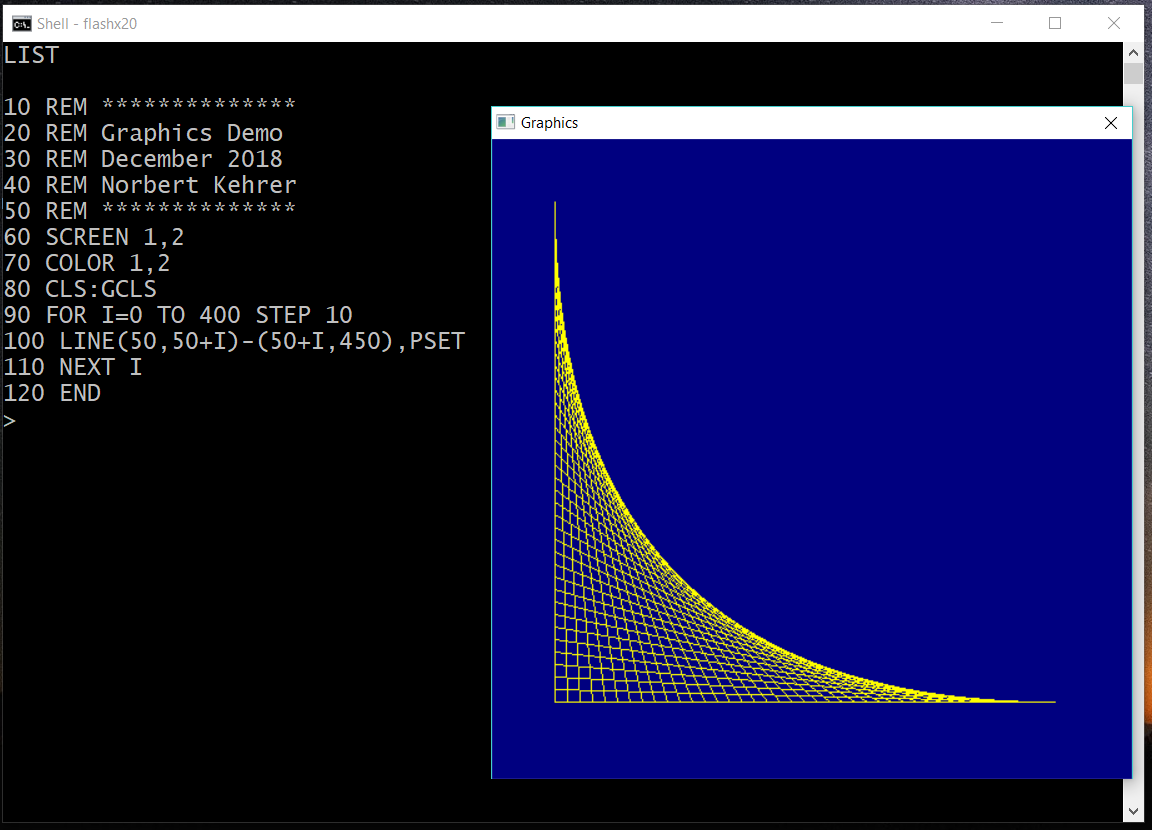Focus the Graphics window via its title text
Image resolution: width=1152 pixels, height=830 pixels.
pyautogui.click(x=549, y=123)
